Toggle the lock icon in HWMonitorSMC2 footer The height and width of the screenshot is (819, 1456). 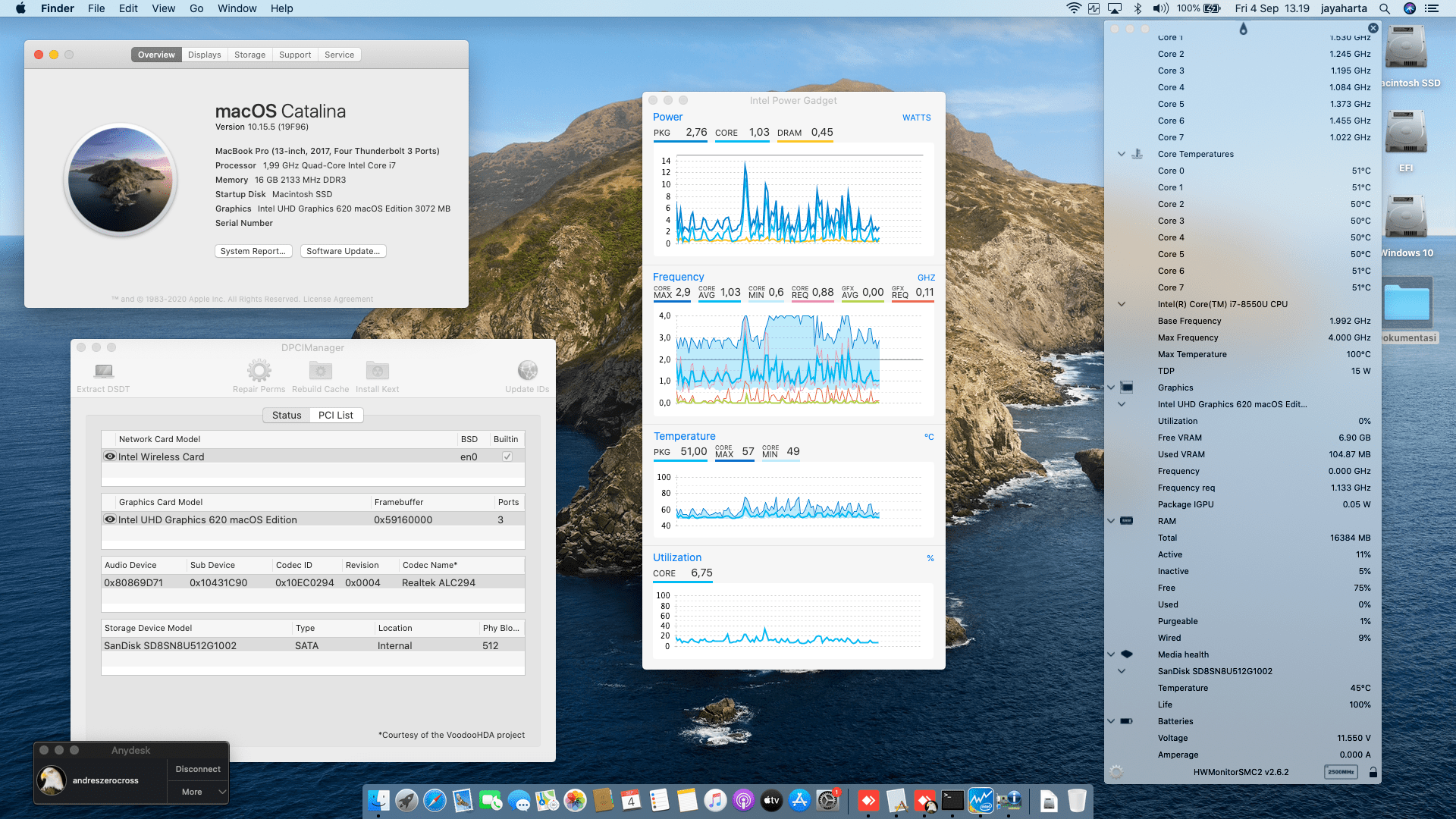[1373, 772]
